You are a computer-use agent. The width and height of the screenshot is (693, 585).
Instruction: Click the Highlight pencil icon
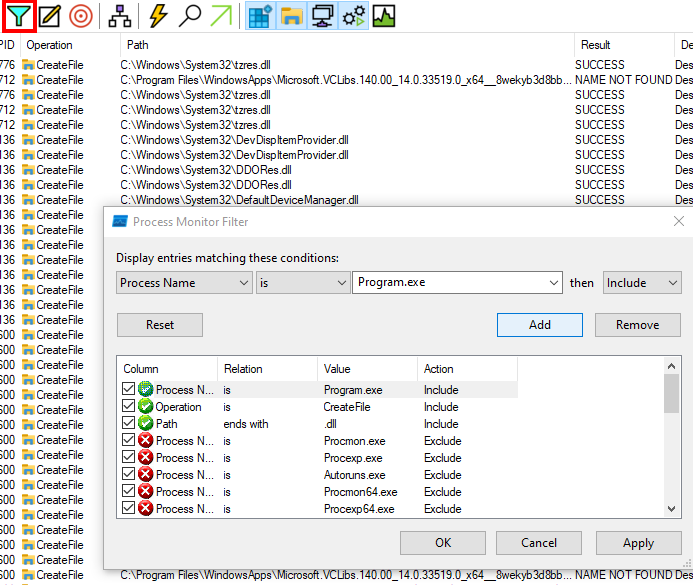point(50,16)
